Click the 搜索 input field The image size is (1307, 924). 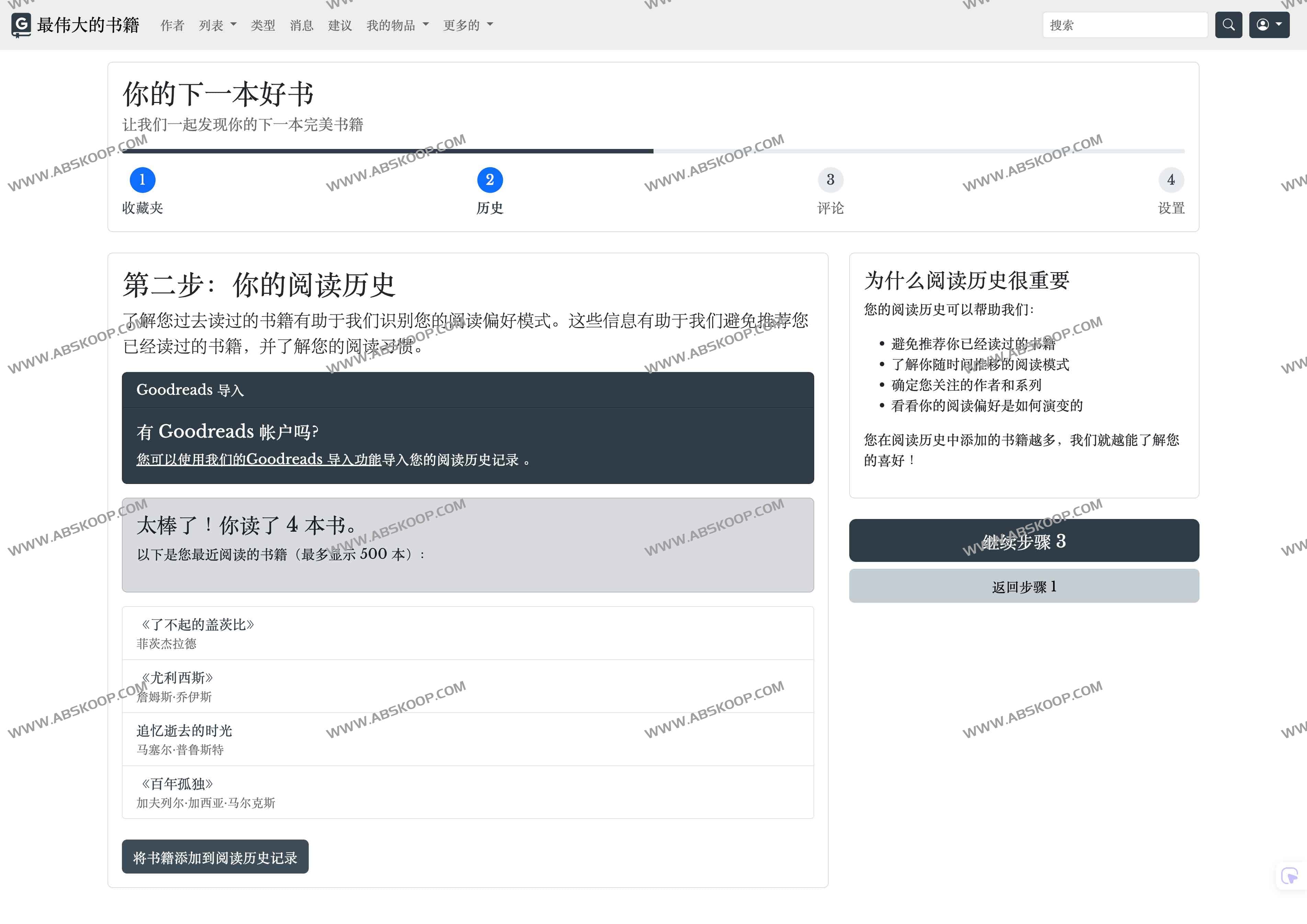(1124, 25)
